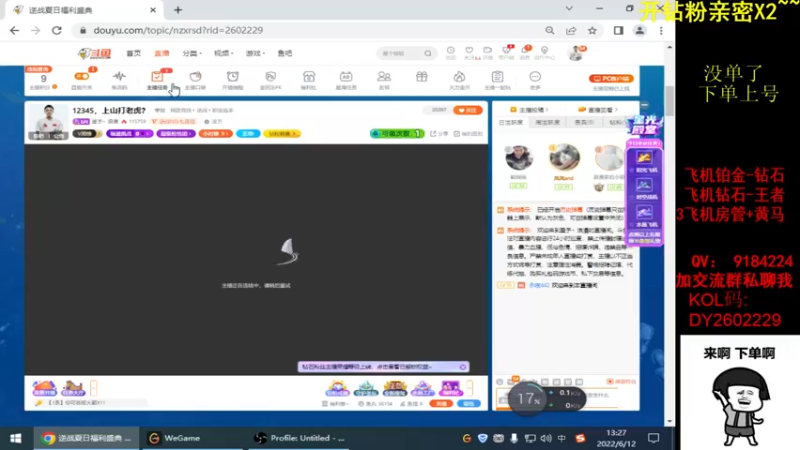The width and height of the screenshot is (800, 450).
Task: Toggle the orange live switch in toolbar
Action: (82, 77)
